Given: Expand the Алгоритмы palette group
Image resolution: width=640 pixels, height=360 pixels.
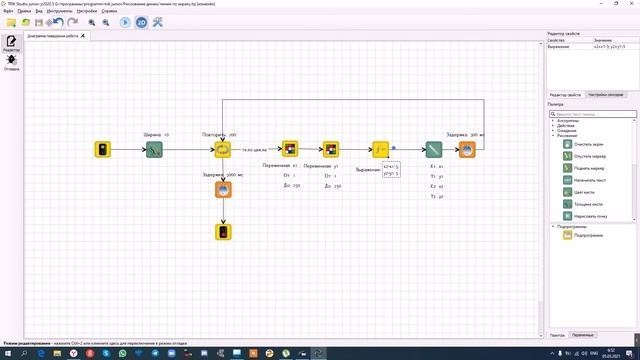Looking at the screenshot, I should [x=553, y=121].
